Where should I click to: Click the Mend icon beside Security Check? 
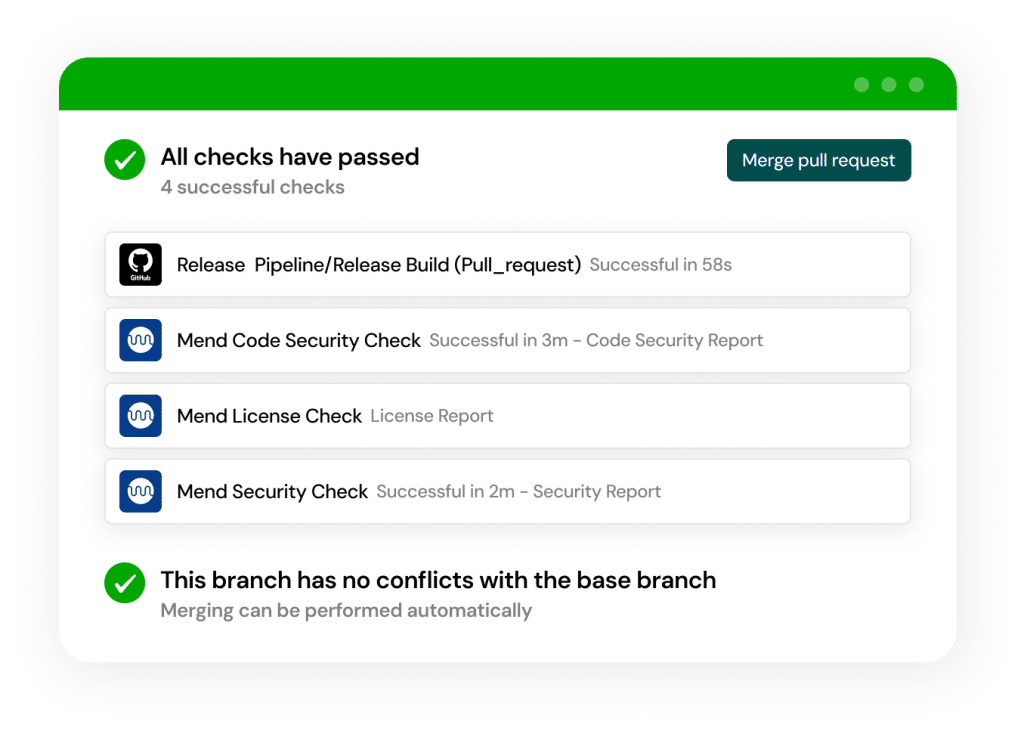coord(140,491)
